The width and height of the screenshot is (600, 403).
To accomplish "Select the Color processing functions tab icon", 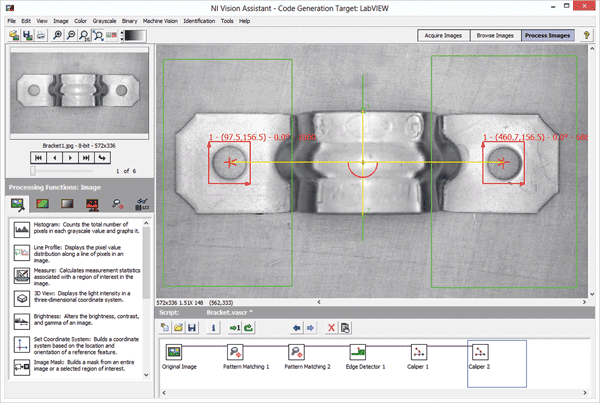I will [x=42, y=204].
